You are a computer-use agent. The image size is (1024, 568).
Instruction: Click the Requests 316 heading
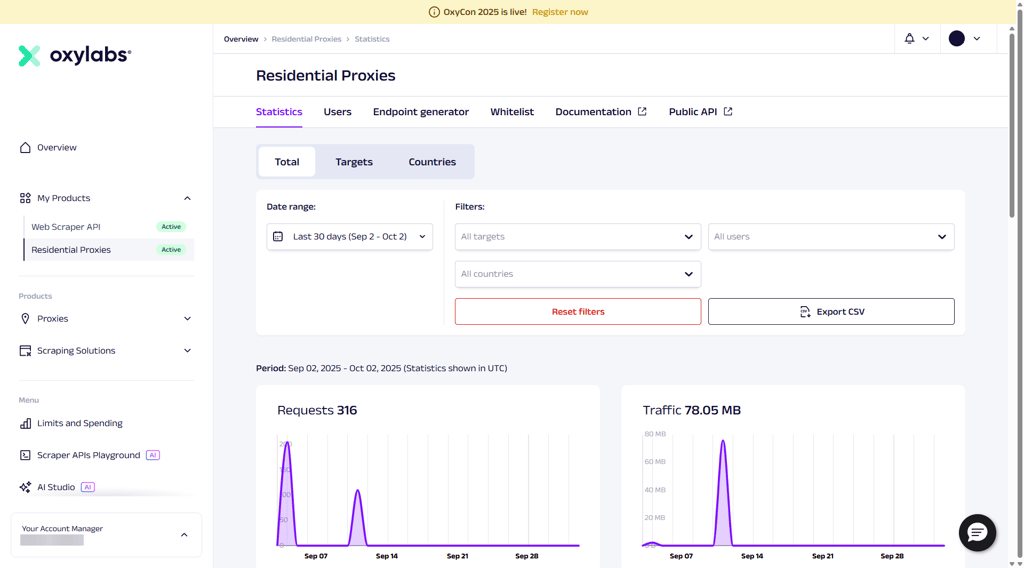(317, 410)
